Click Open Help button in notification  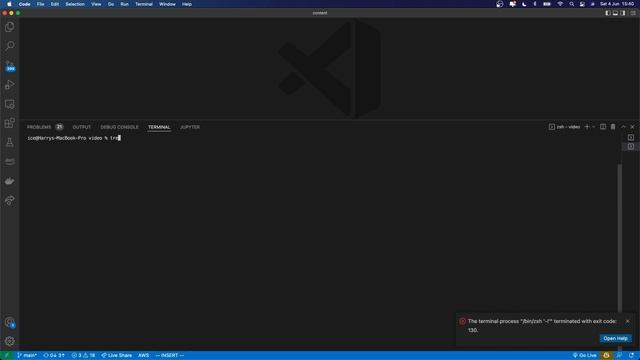[x=616, y=338]
